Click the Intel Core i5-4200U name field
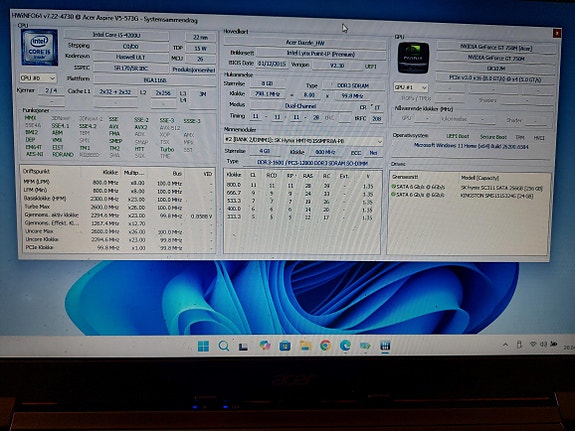575x431 pixels. [x=116, y=35]
